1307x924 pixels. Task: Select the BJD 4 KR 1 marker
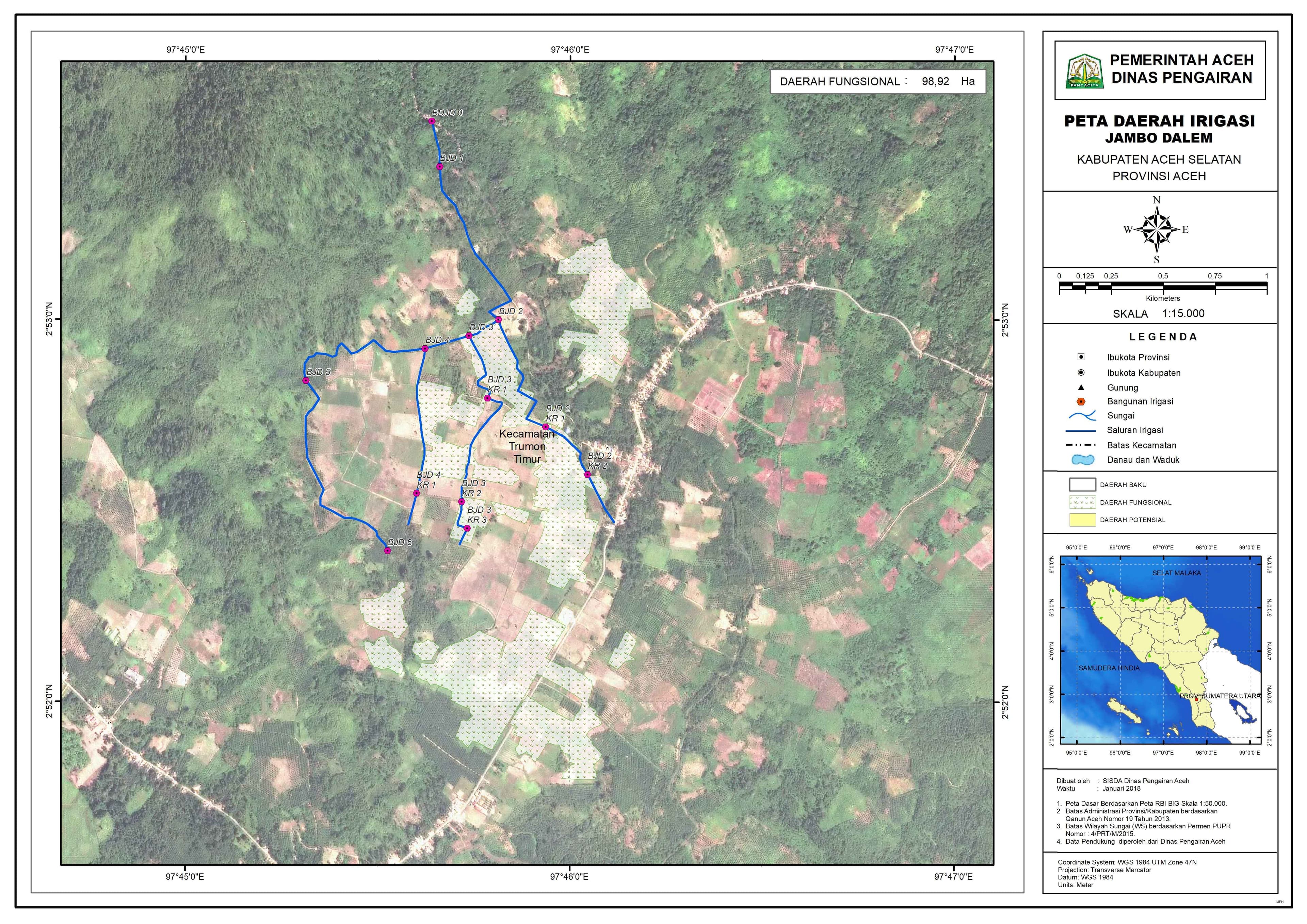(417, 493)
